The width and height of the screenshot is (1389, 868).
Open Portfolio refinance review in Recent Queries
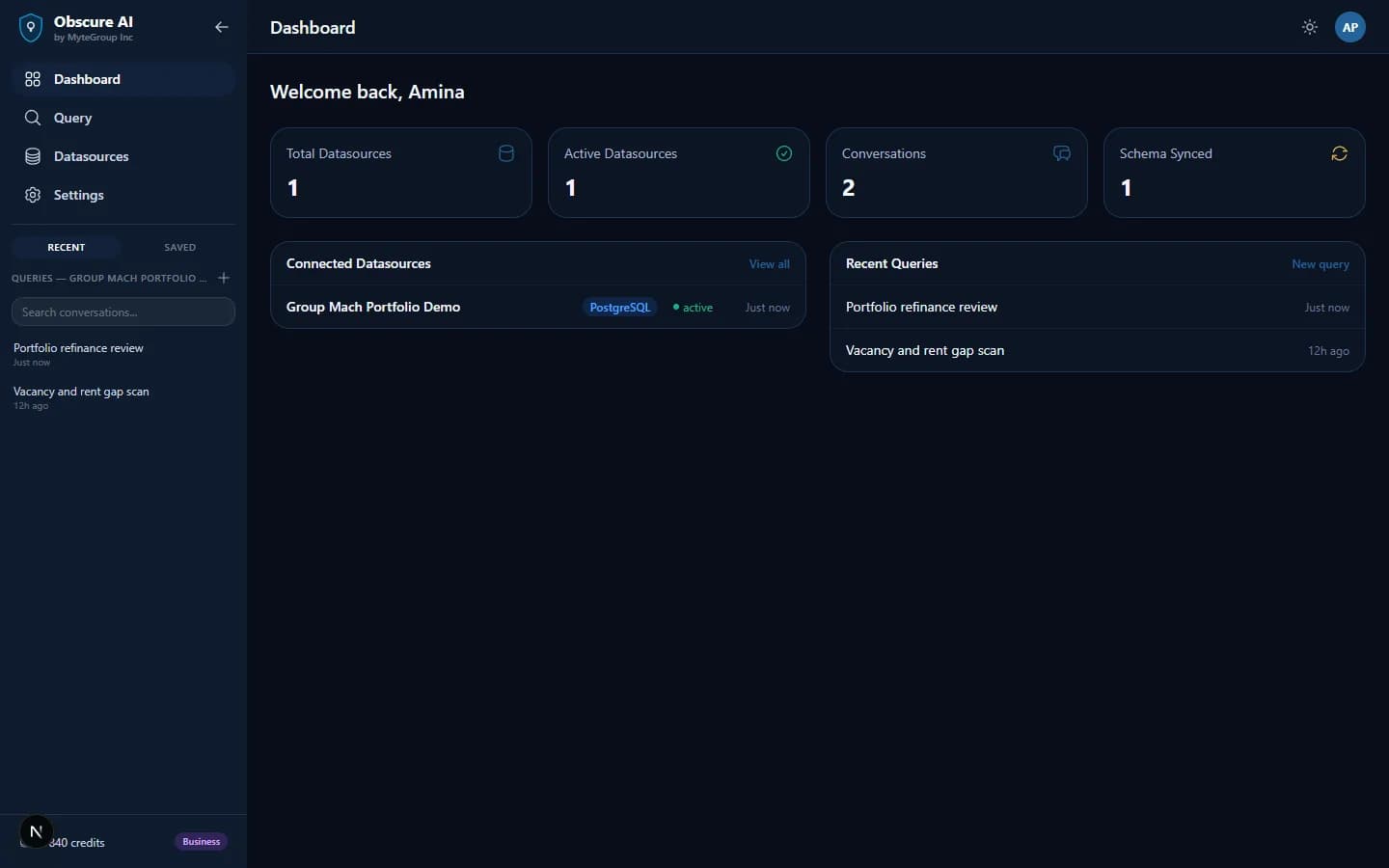pos(1098,307)
